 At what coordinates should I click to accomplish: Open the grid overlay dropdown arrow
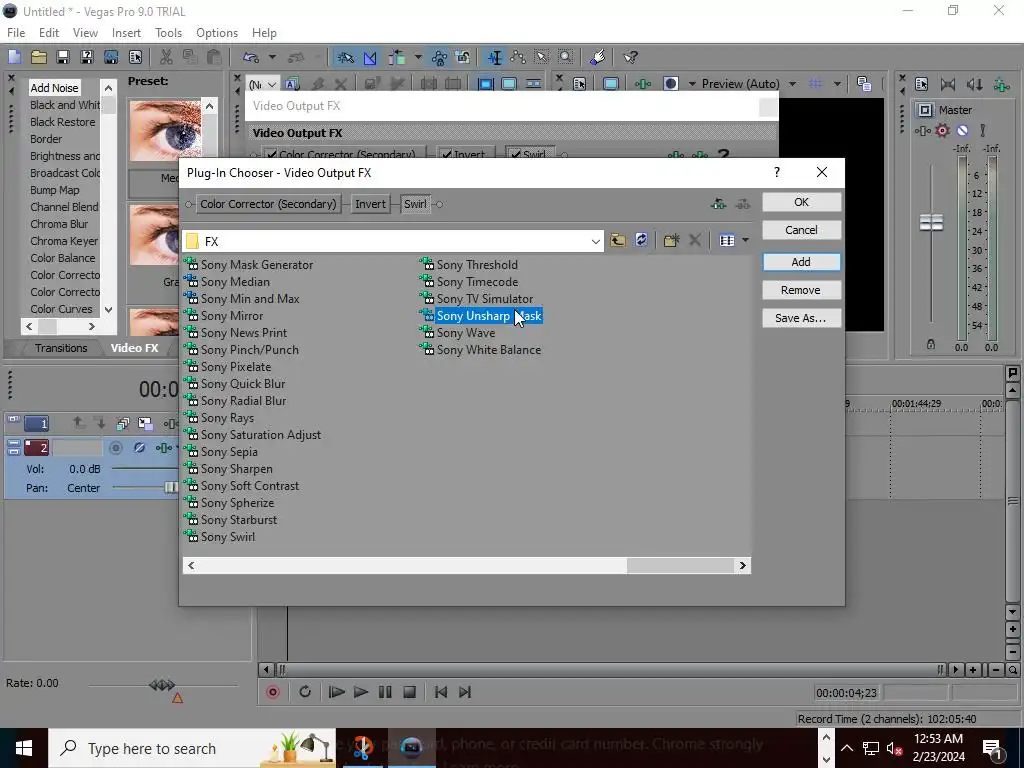point(837,84)
